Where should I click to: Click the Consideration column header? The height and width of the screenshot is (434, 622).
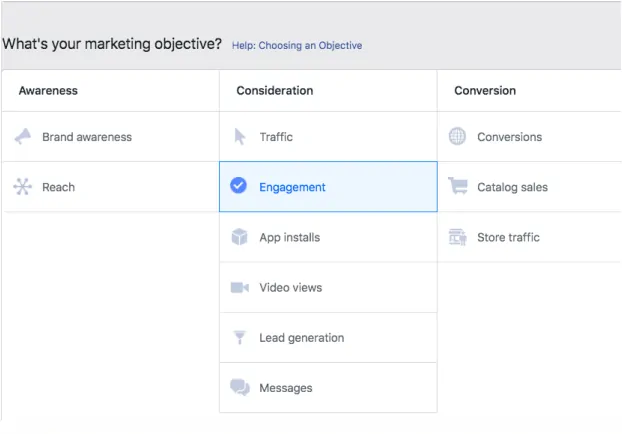[x=274, y=91]
